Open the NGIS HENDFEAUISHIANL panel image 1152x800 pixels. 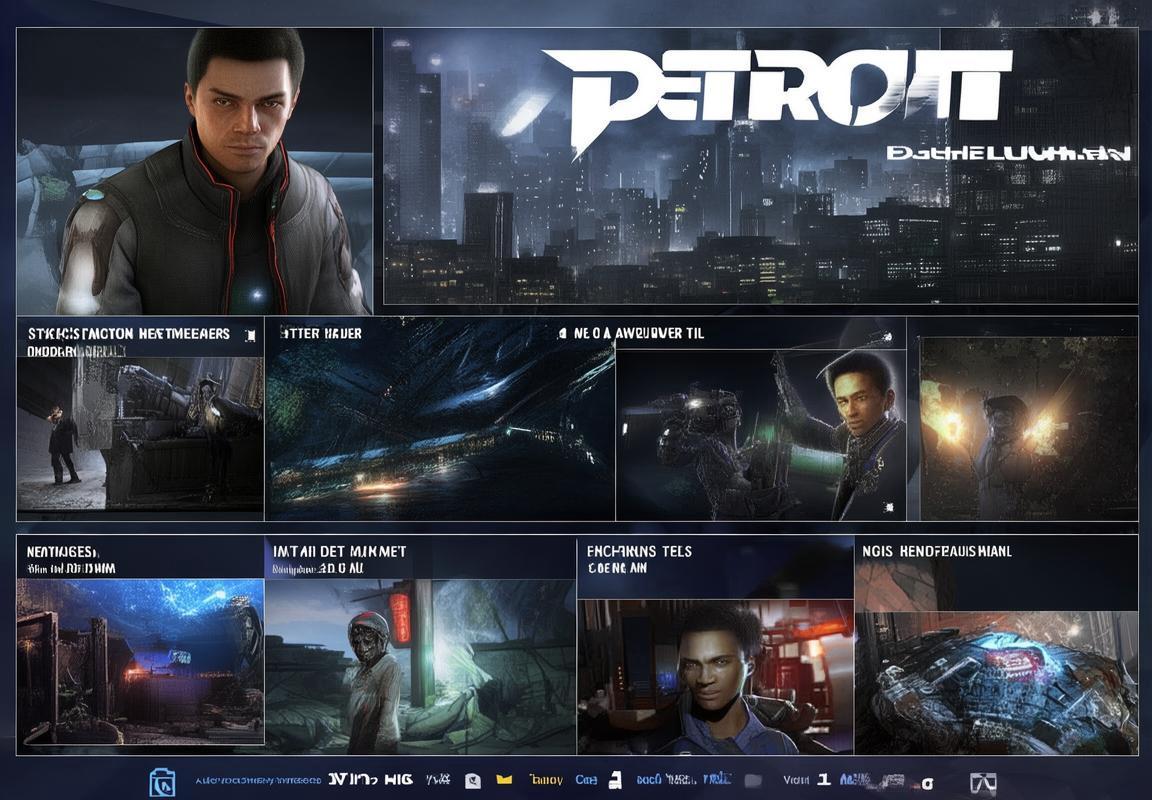click(x=996, y=682)
